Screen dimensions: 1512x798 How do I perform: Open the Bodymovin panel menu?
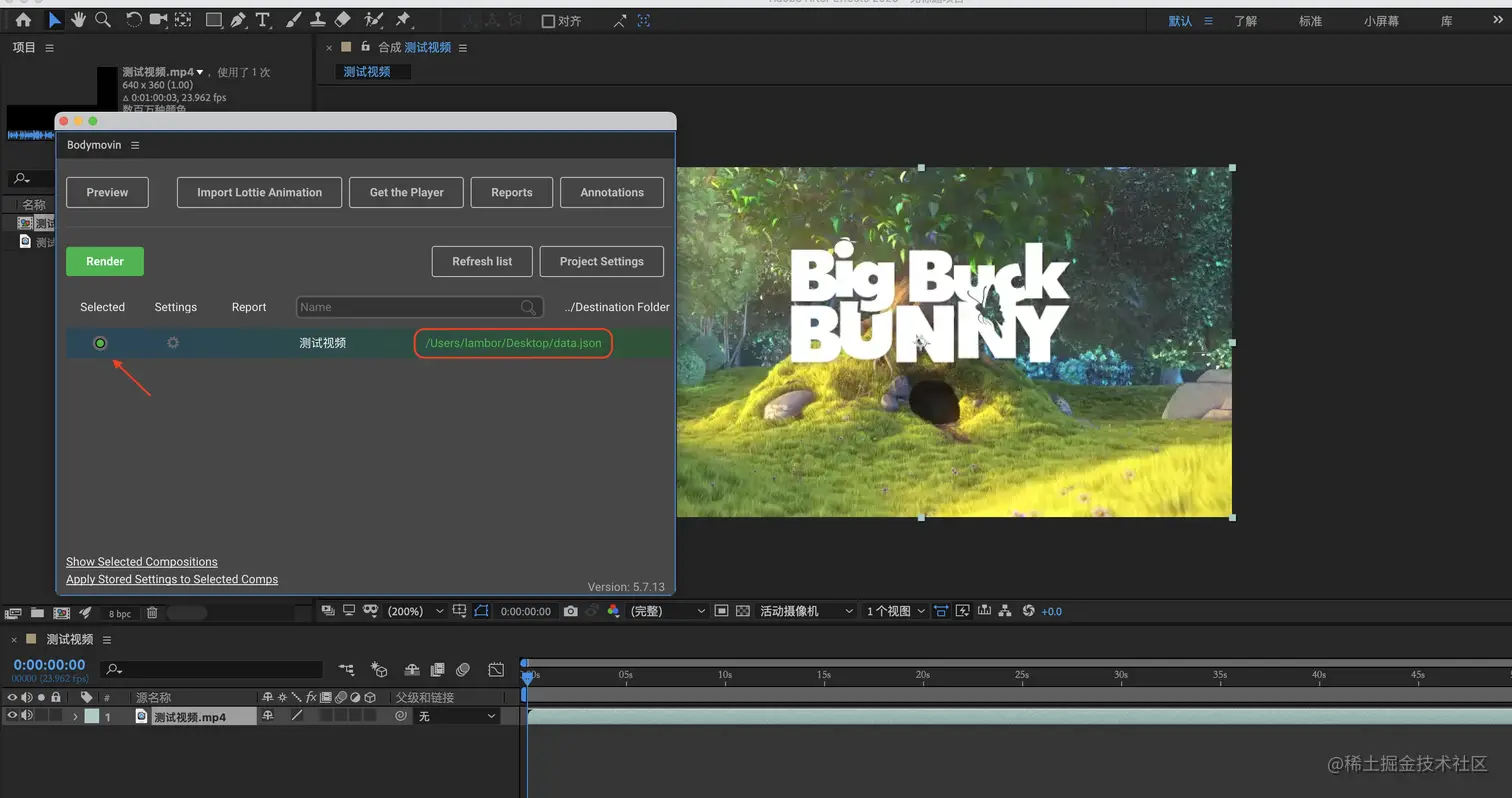135,145
